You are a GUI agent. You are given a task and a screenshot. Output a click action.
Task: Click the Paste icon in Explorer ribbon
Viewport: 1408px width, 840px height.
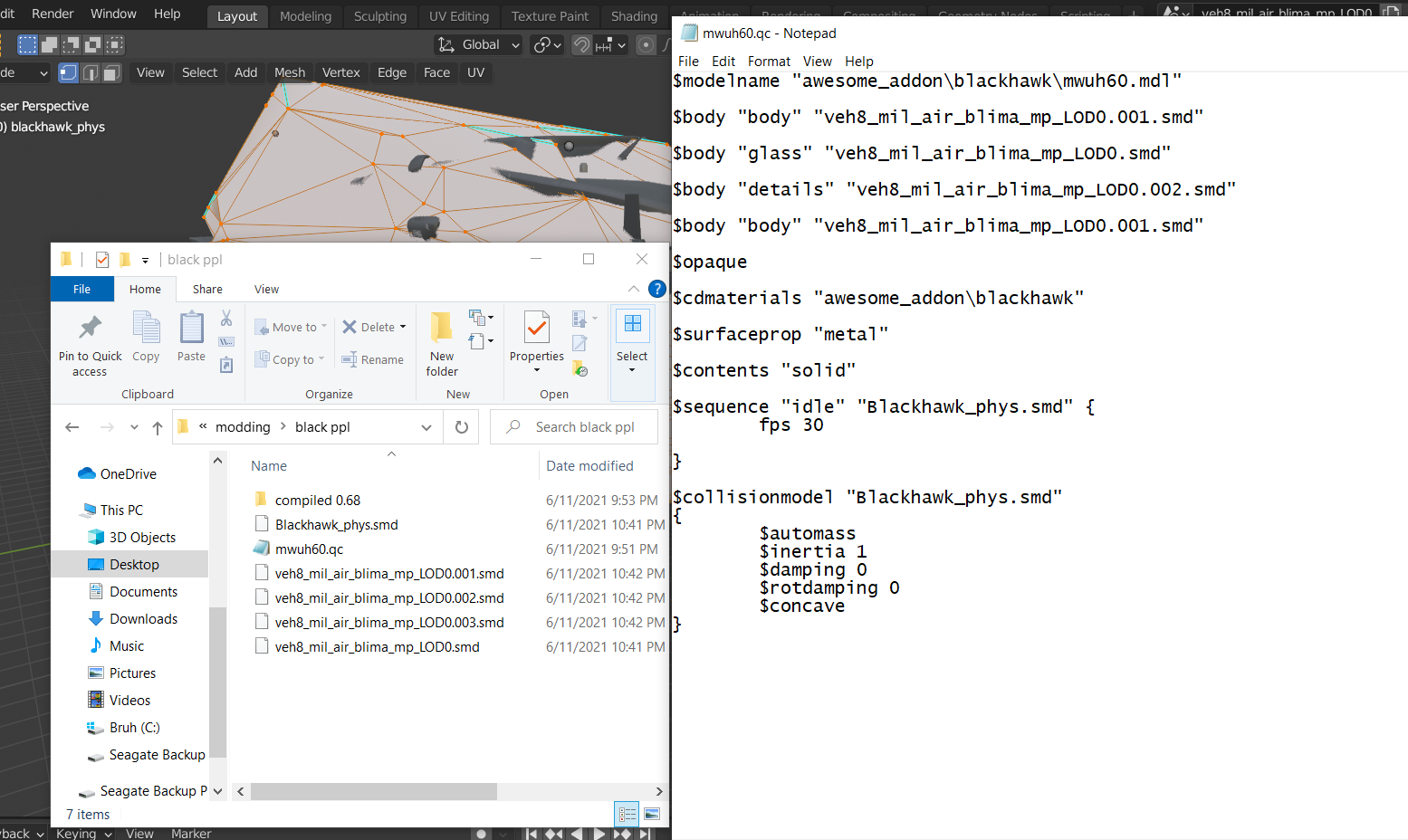tap(191, 337)
